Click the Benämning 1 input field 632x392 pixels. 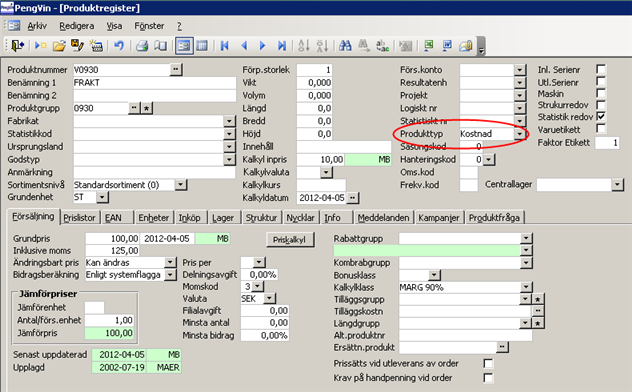click(154, 83)
